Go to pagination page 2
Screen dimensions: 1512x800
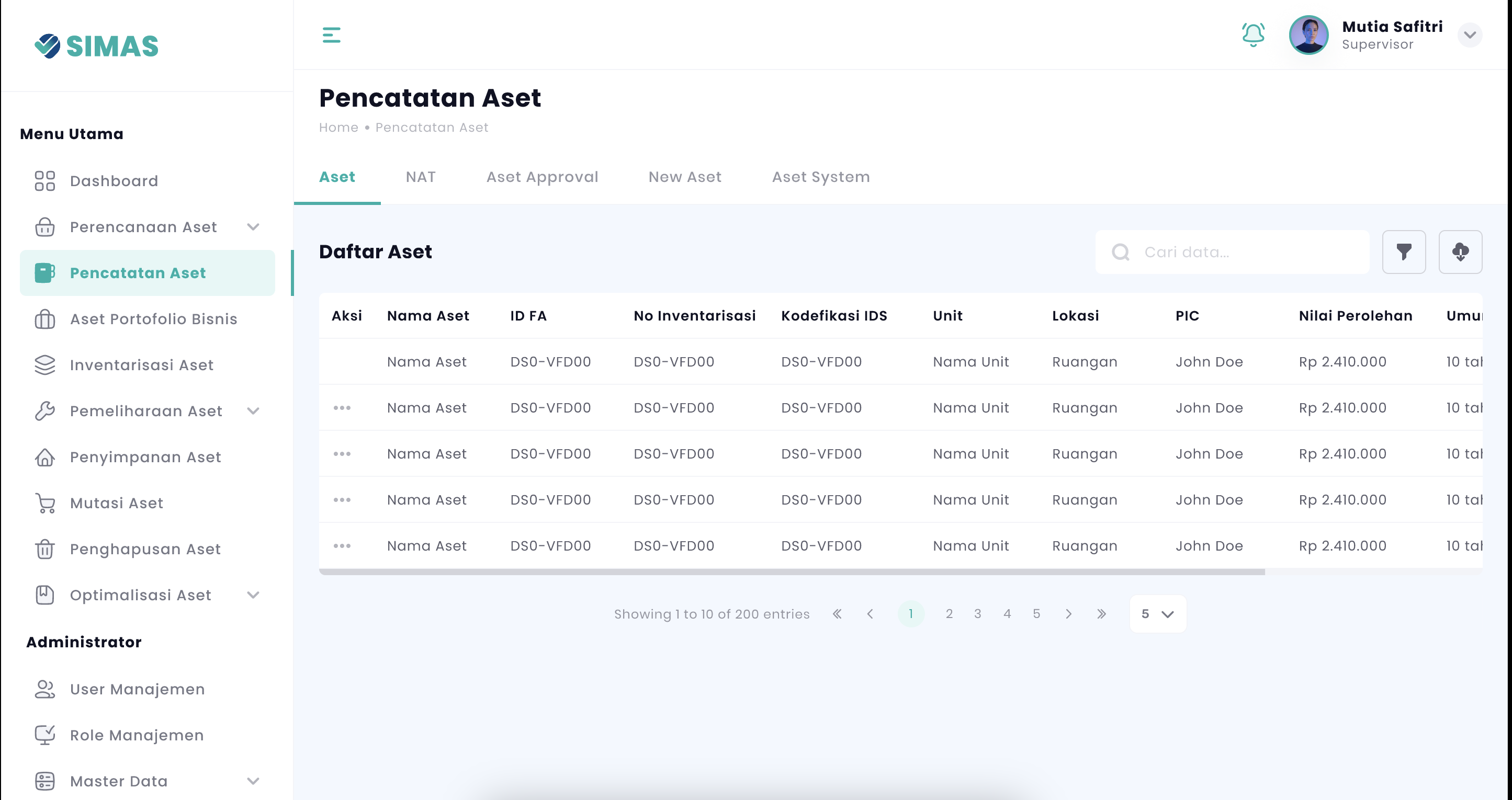949,613
